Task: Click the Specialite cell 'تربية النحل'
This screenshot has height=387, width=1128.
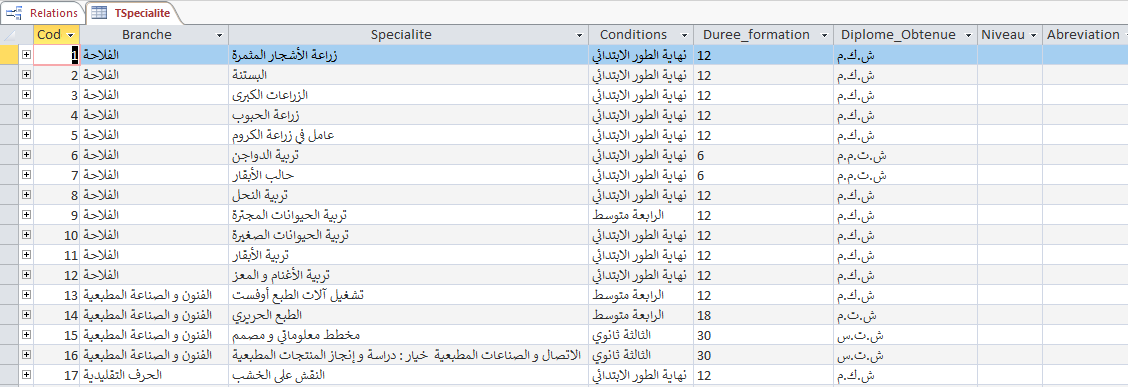Action: (409, 194)
